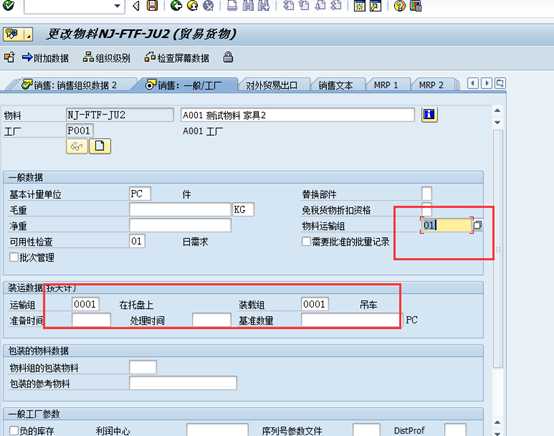Go to next page icon
The image size is (554, 436).
320,5
